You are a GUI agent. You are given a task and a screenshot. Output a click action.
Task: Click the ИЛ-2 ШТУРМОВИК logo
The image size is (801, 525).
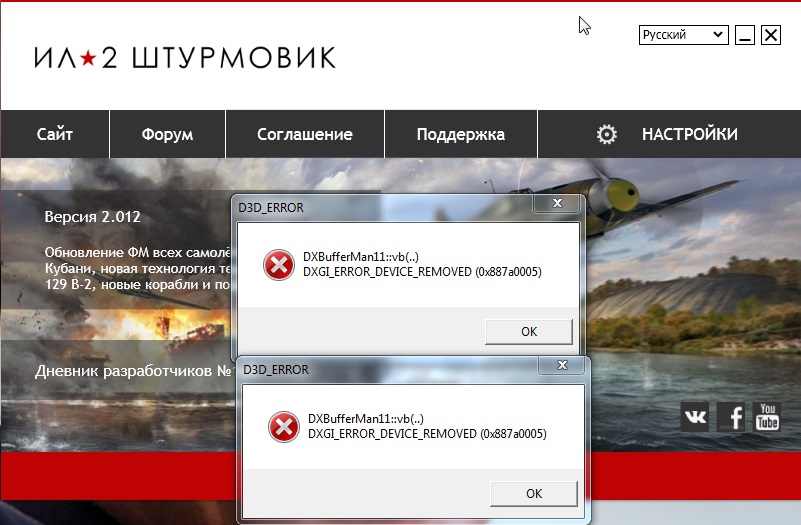click(185, 58)
